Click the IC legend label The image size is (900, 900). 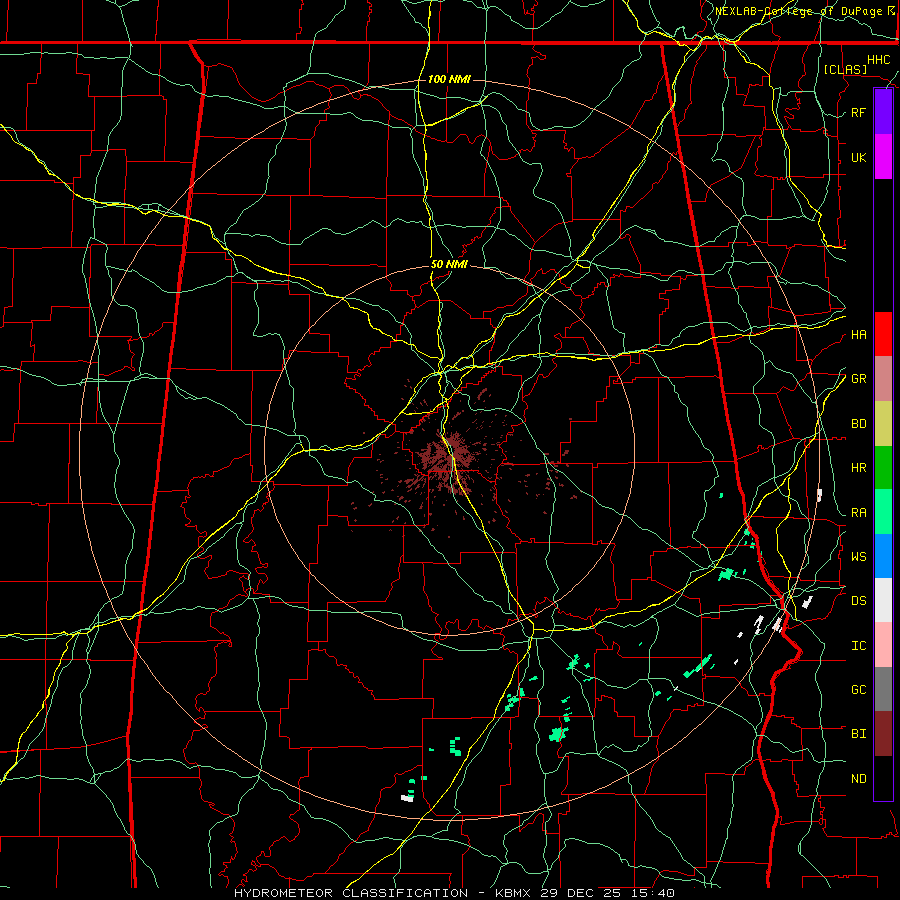858,645
